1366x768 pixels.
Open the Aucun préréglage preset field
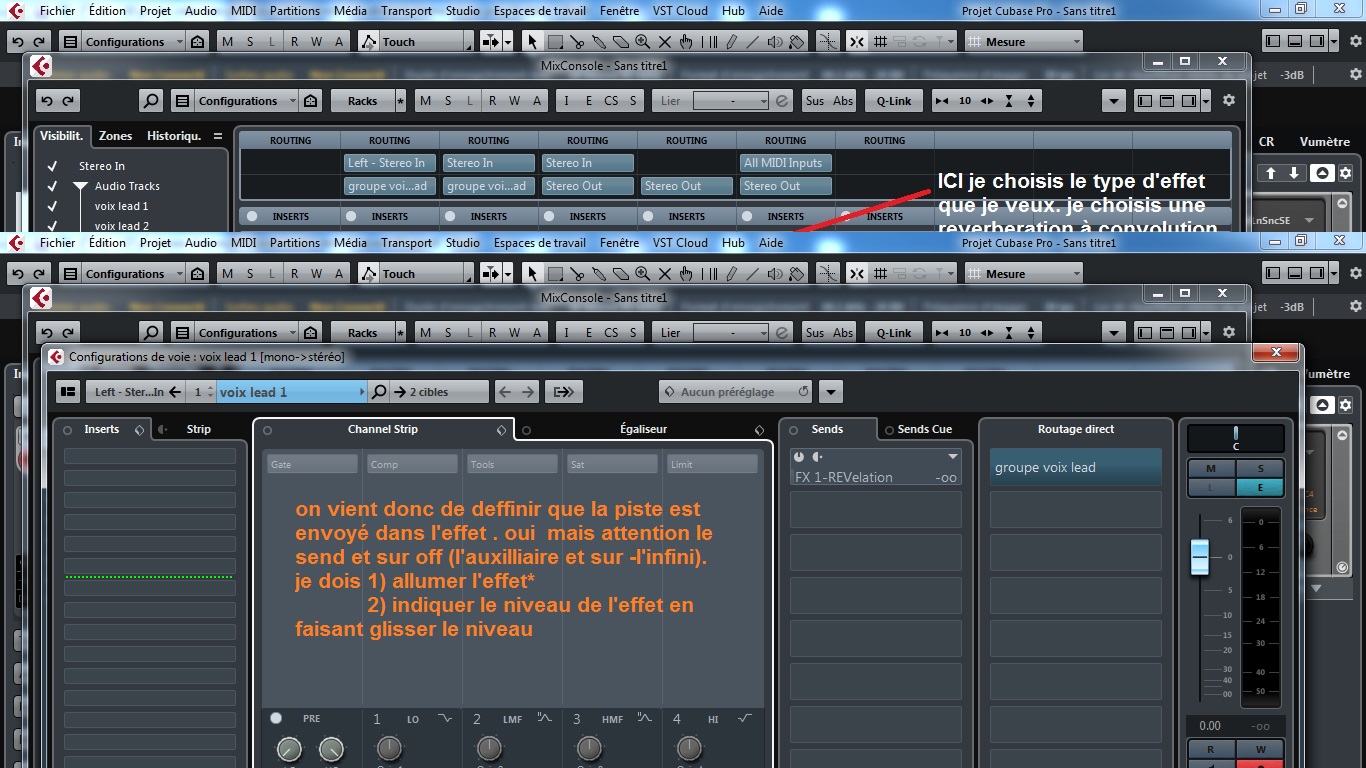[x=737, y=392]
